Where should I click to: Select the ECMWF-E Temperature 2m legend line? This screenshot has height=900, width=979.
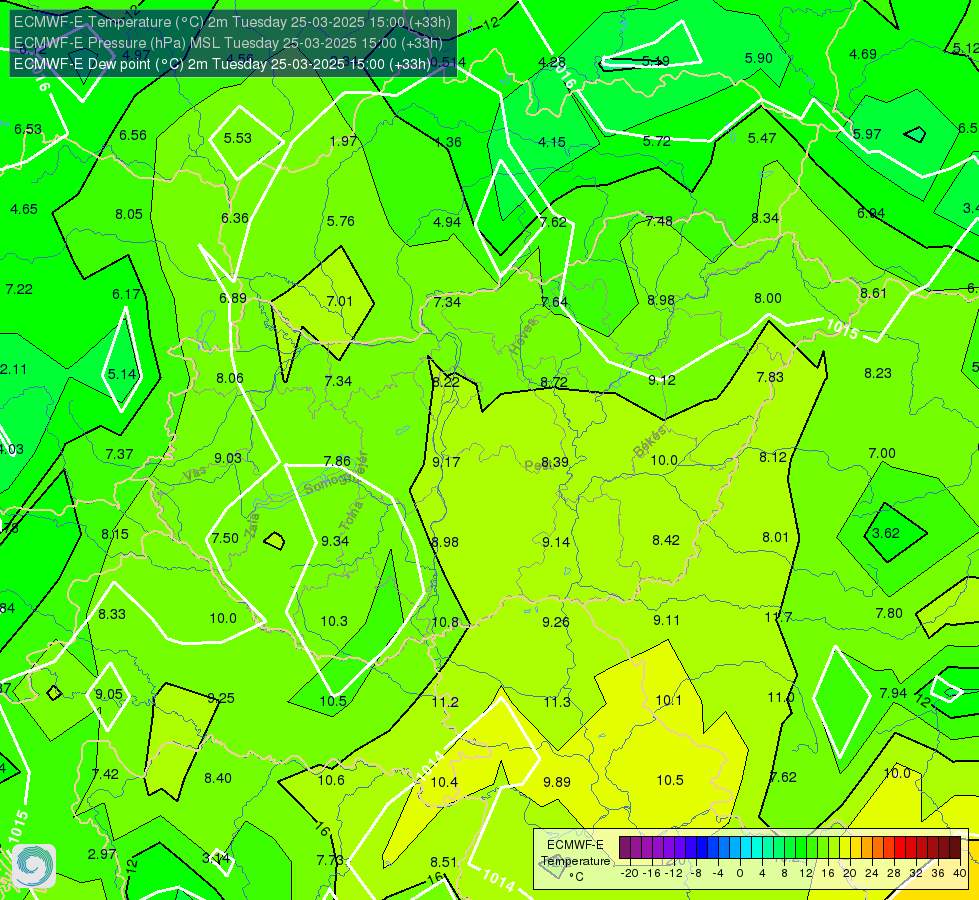(232, 22)
